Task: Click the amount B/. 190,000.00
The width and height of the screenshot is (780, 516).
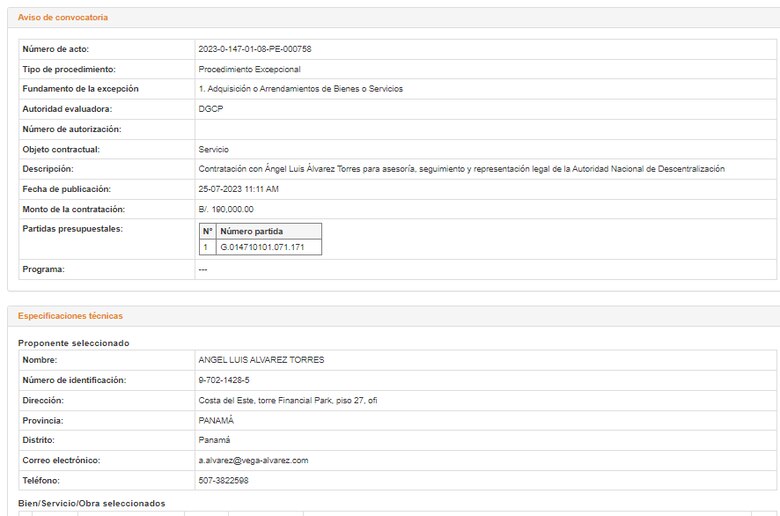Action: [x=226, y=209]
